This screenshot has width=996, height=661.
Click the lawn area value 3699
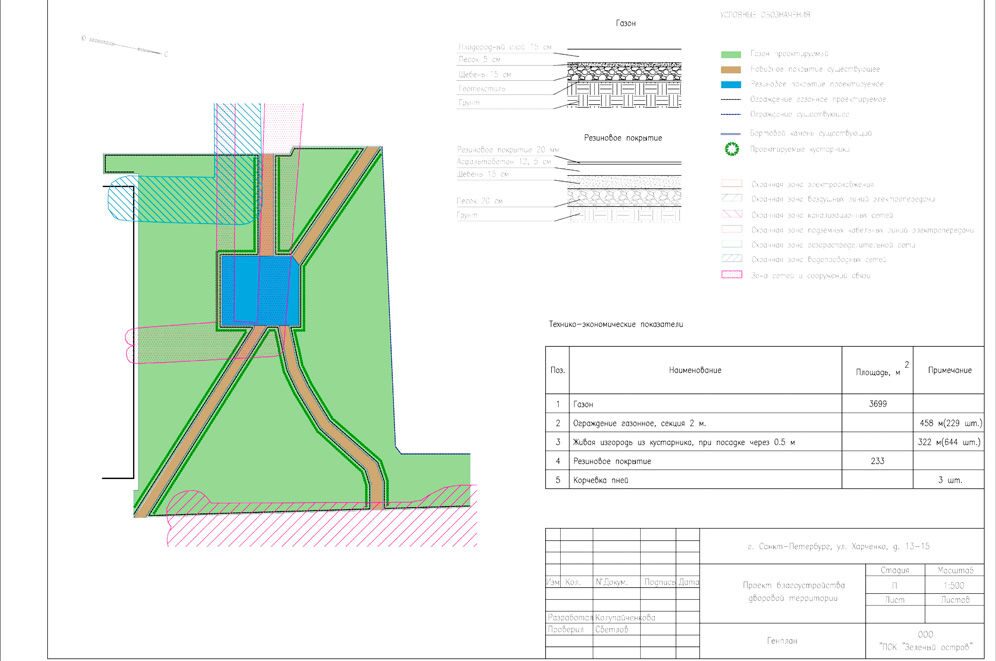[x=880, y=403]
